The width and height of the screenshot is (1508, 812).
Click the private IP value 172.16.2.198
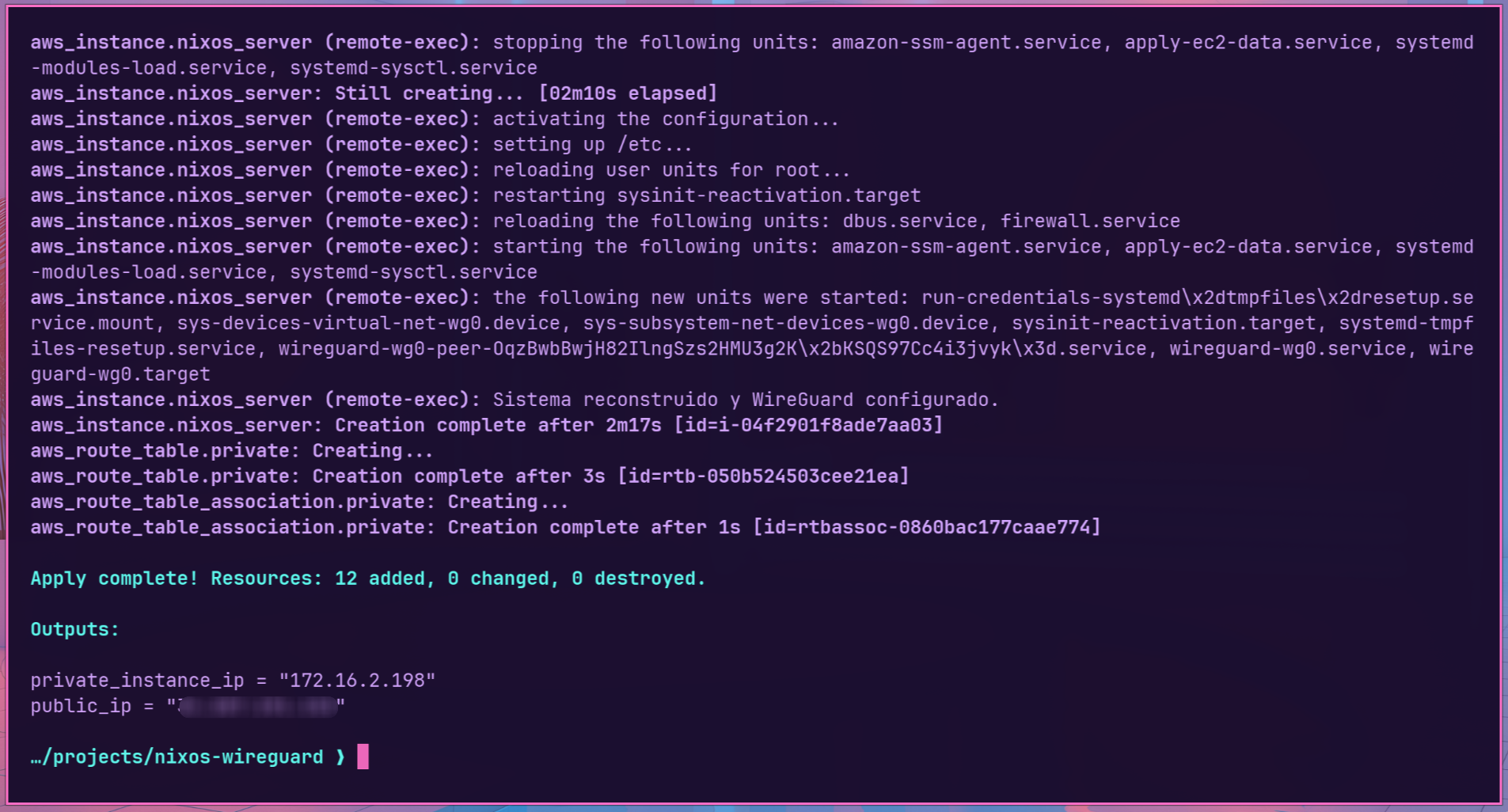coord(357,681)
